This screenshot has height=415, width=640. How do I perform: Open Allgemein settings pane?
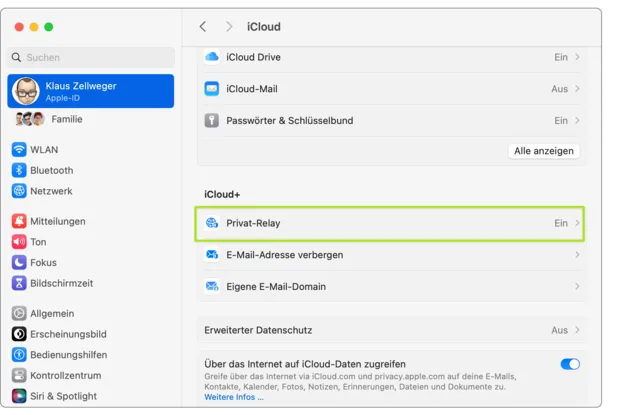click(91, 313)
